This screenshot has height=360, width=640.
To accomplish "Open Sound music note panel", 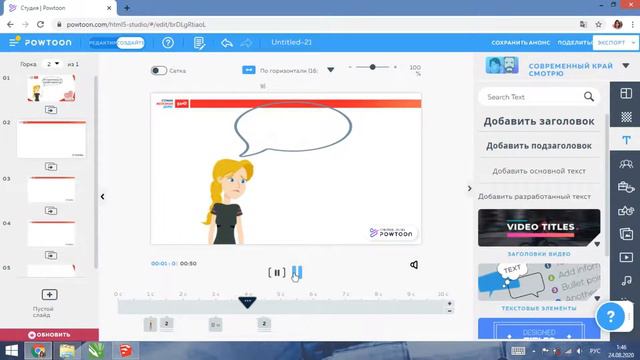I will pyautogui.click(x=626, y=280).
